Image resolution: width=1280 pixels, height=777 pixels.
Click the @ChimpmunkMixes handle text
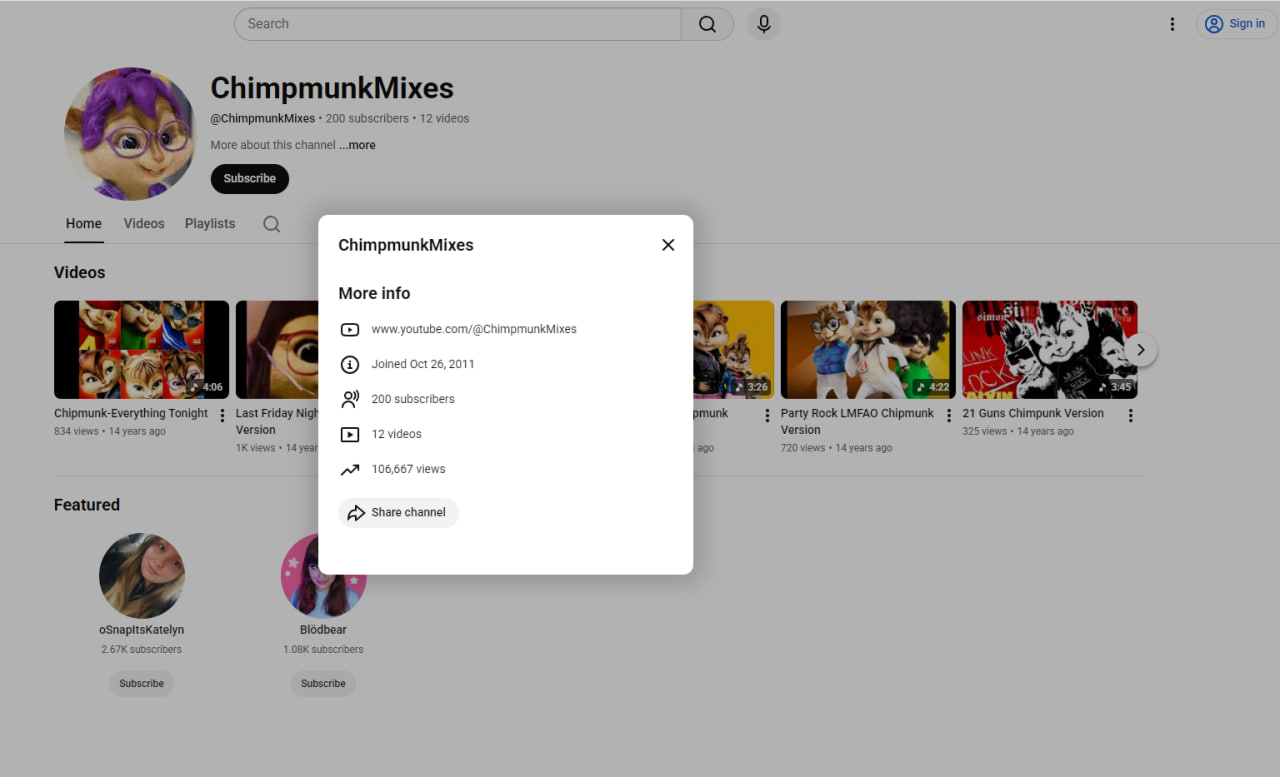tap(262, 118)
